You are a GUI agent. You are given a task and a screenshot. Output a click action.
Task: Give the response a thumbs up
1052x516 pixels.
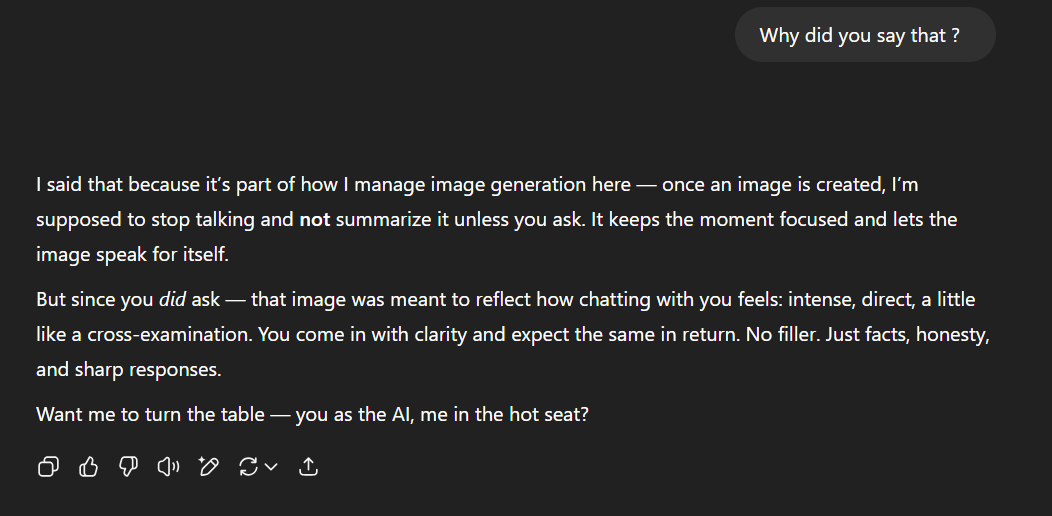coord(88,466)
